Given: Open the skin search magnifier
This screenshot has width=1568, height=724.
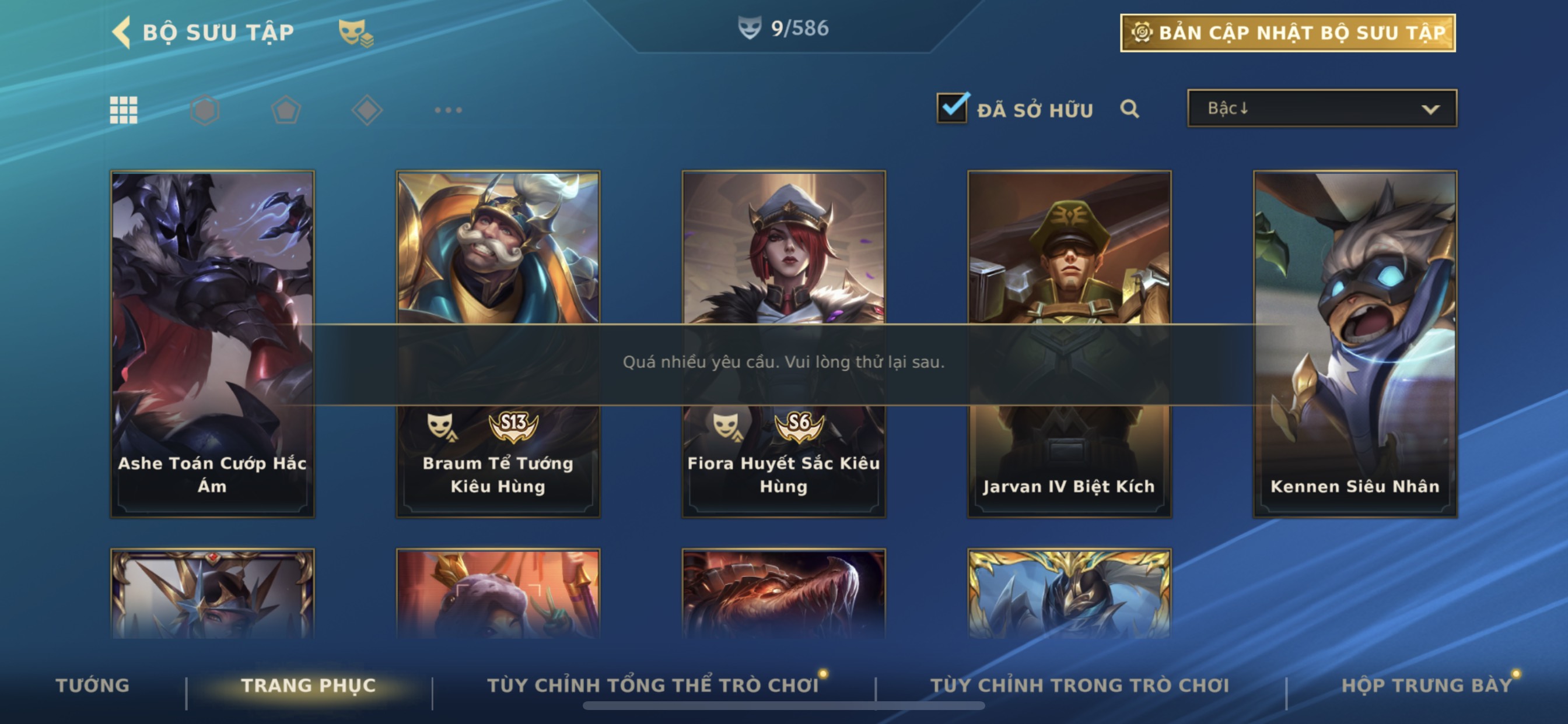Looking at the screenshot, I should coord(1129,109).
